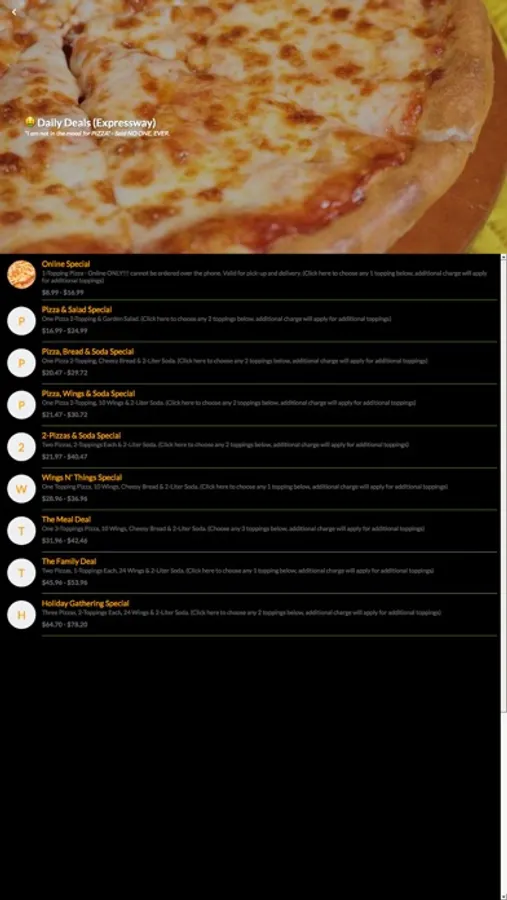Click the Pizza & Salad Special P icon
This screenshot has height=900, width=507.
22,321
